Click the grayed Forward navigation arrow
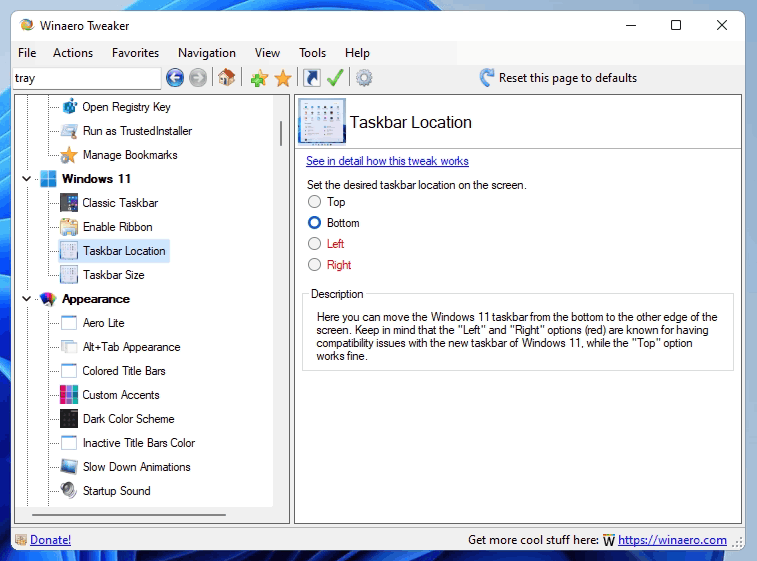Screen dimensions: 757x561 [x=197, y=78]
